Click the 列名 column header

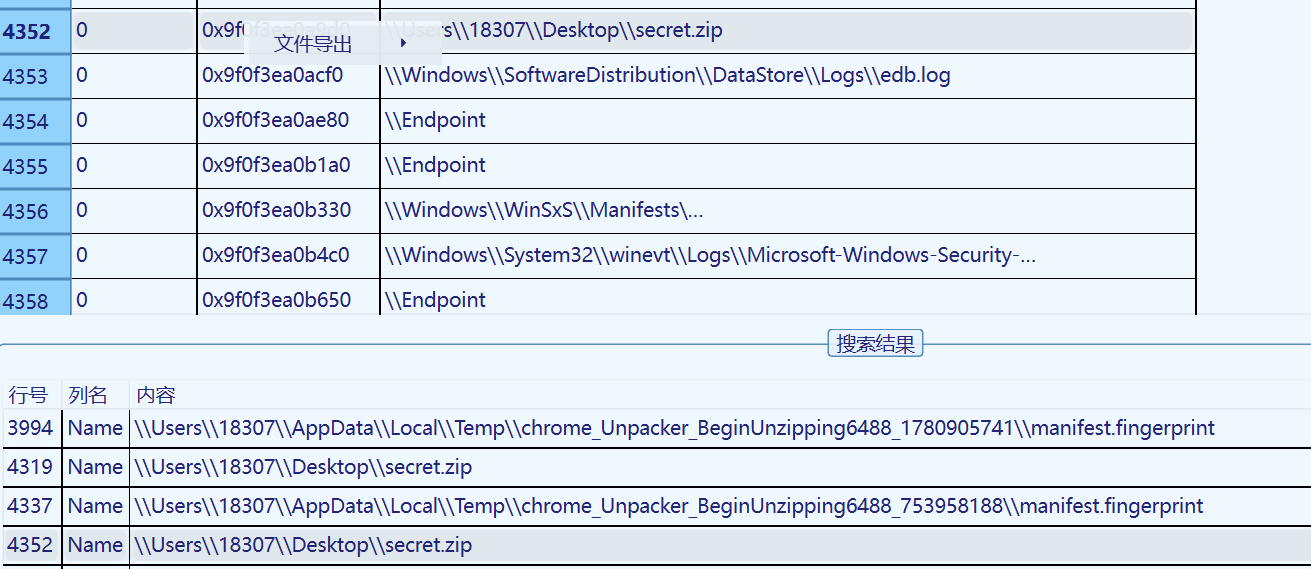click(x=88, y=395)
